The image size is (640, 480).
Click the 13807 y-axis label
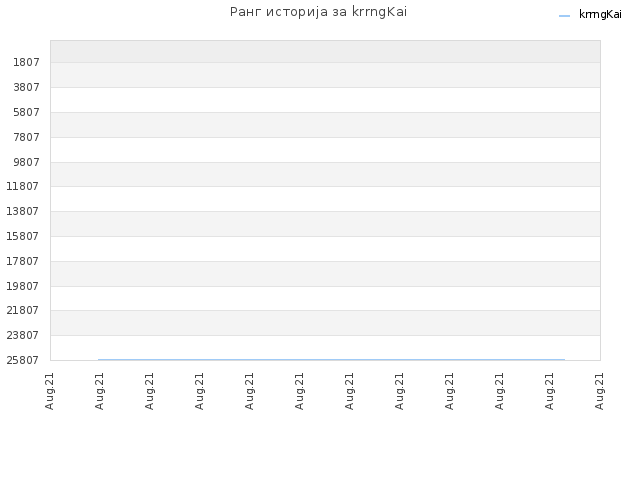coord(23,211)
